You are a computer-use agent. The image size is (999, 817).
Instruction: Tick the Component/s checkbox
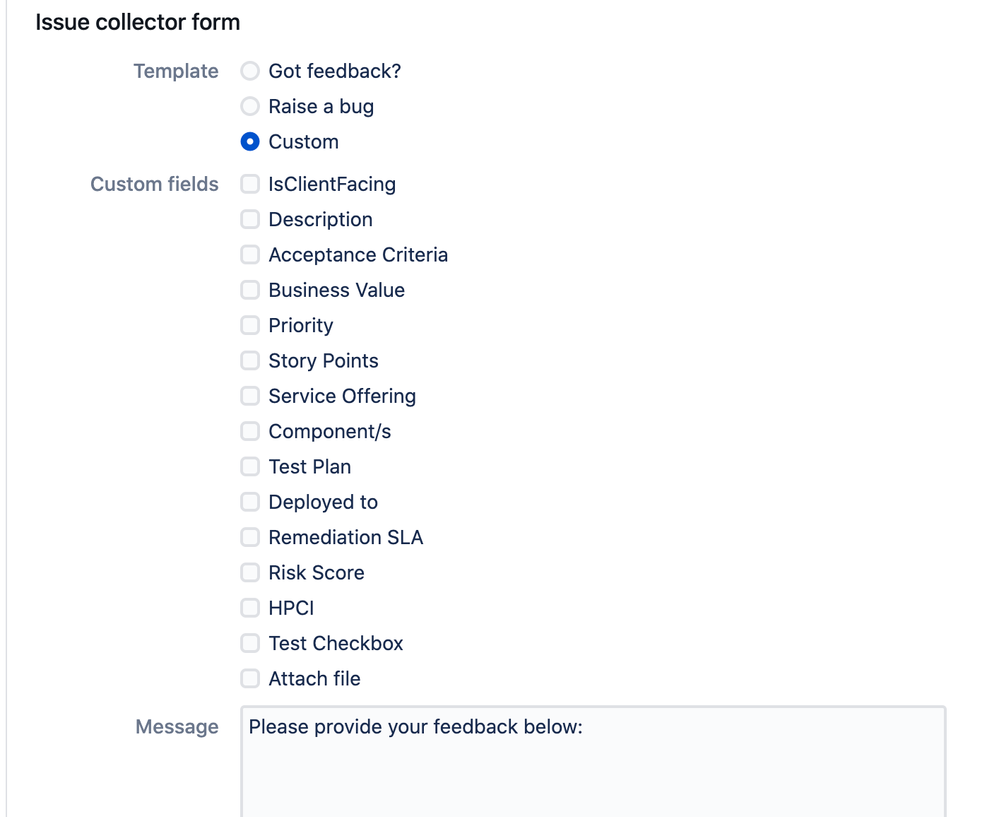(250, 431)
